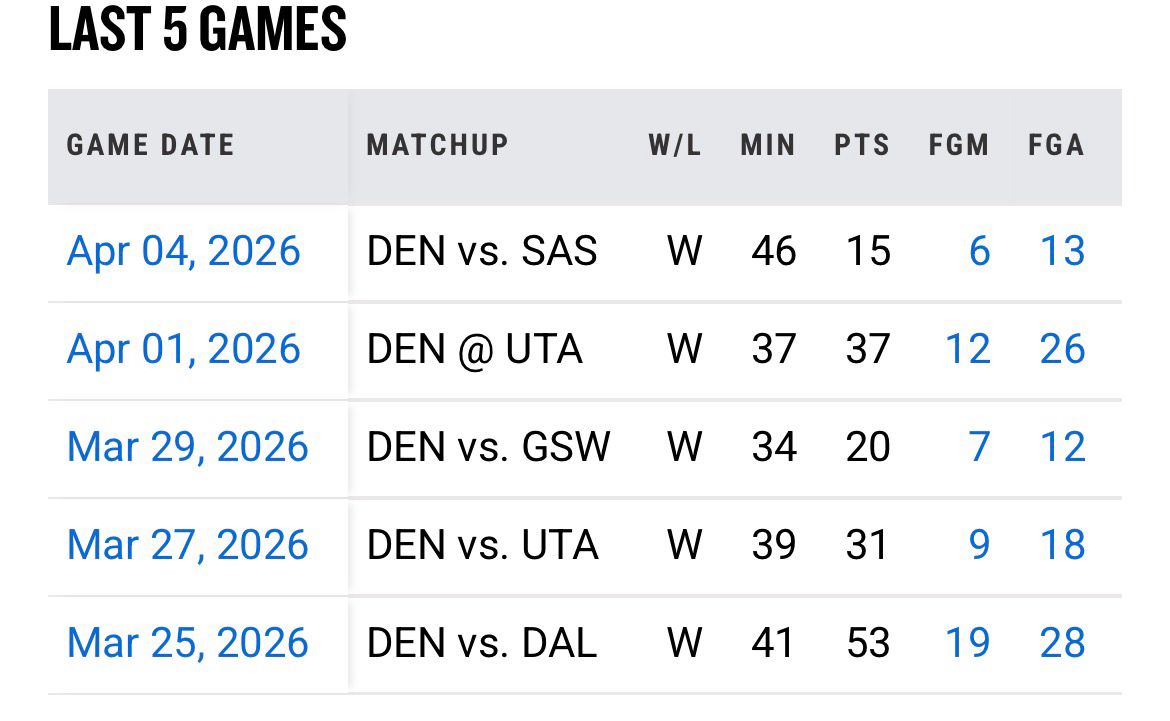Click the W/L column header
1170x721 pixels.
click(x=675, y=145)
